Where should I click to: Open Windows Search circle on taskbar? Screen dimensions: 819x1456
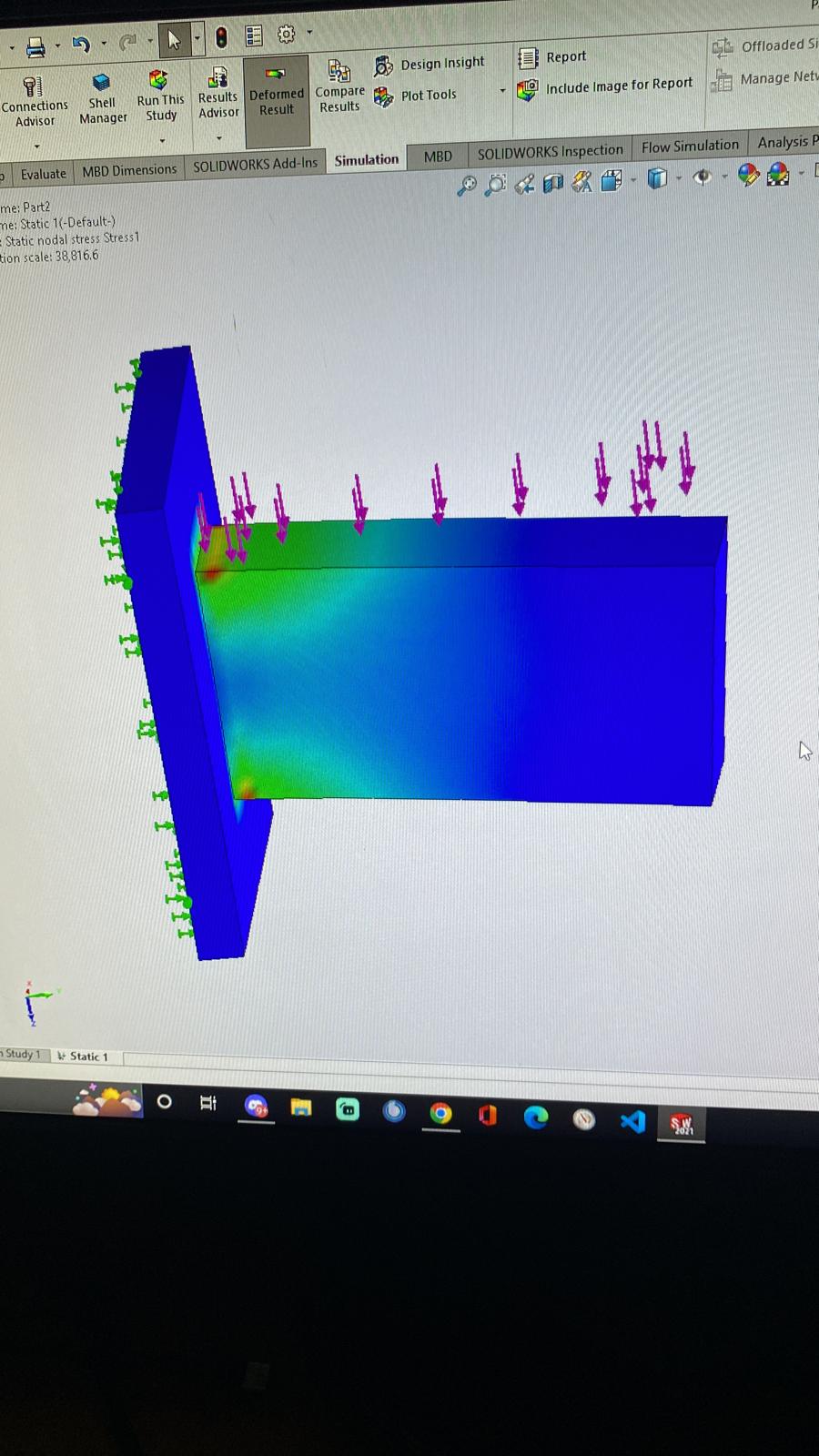click(164, 1102)
